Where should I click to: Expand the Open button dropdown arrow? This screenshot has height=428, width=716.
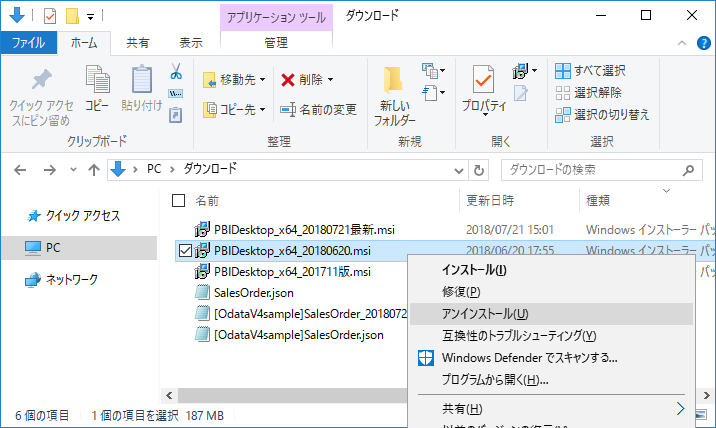(535, 71)
